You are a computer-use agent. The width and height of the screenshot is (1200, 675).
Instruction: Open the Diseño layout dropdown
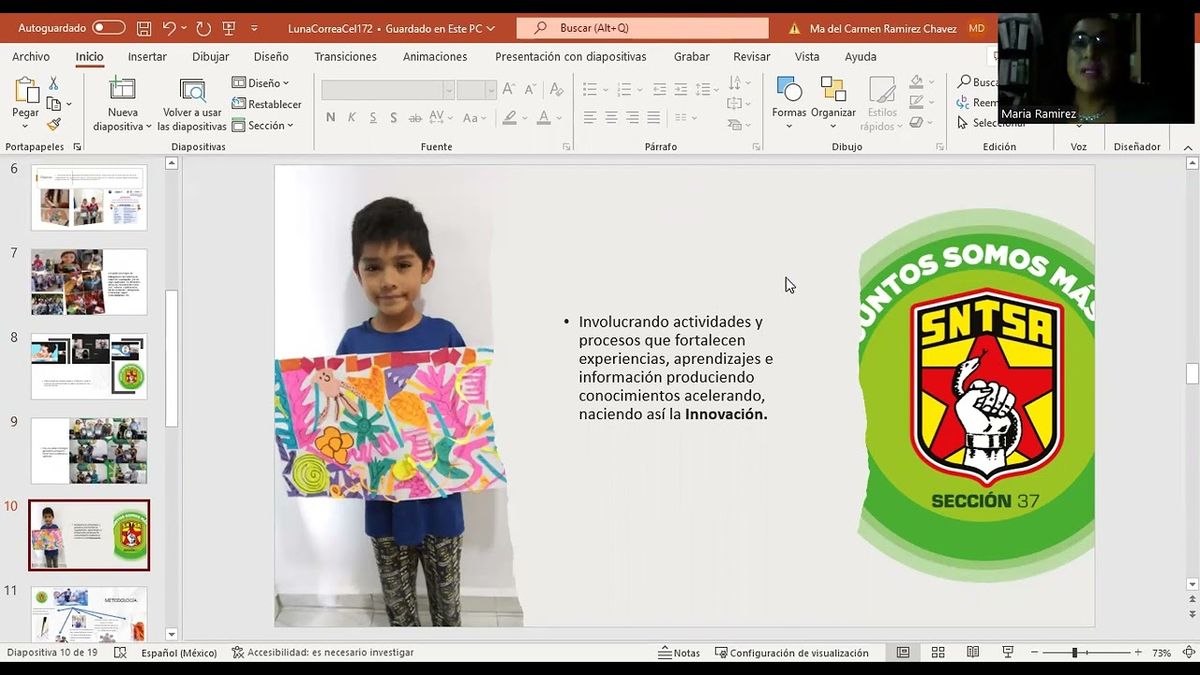(260, 83)
